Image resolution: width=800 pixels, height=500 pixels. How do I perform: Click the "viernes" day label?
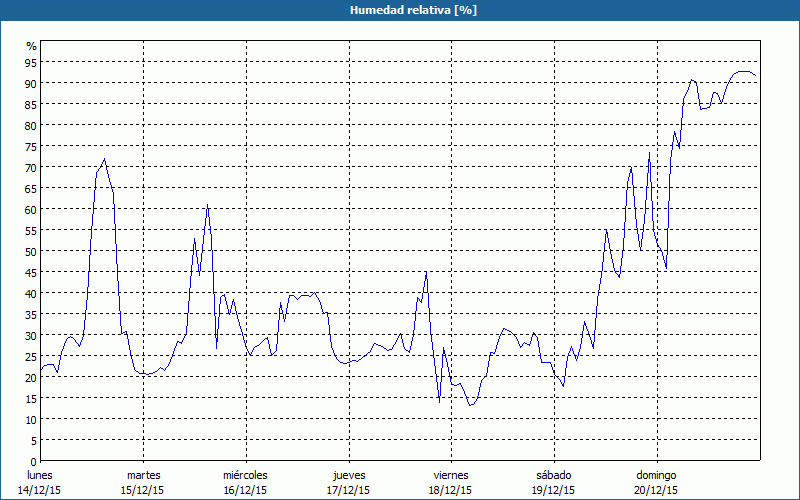[451, 475]
